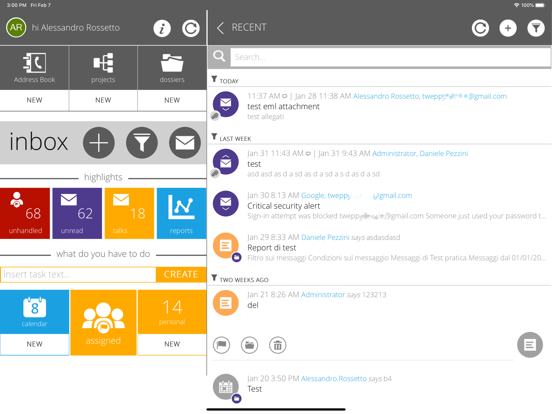The image size is (552, 414).
Task: Go back from RECENT list
Action: coord(220,28)
